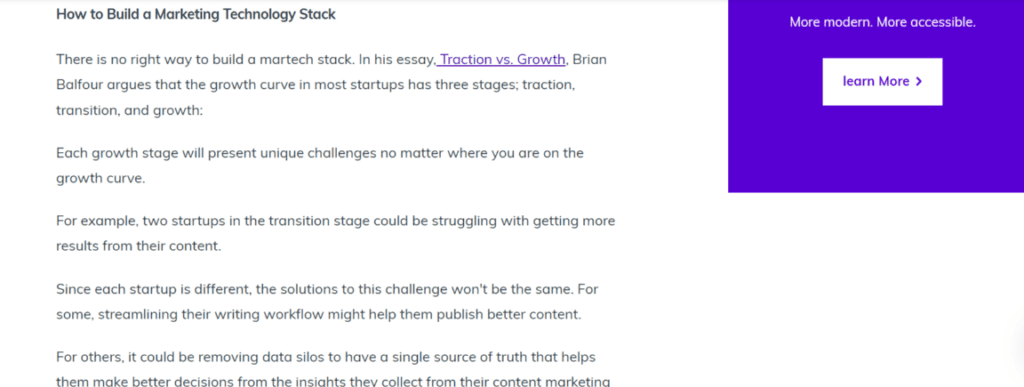Click the learn More button
The image size is (1024, 387).
[882, 82]
